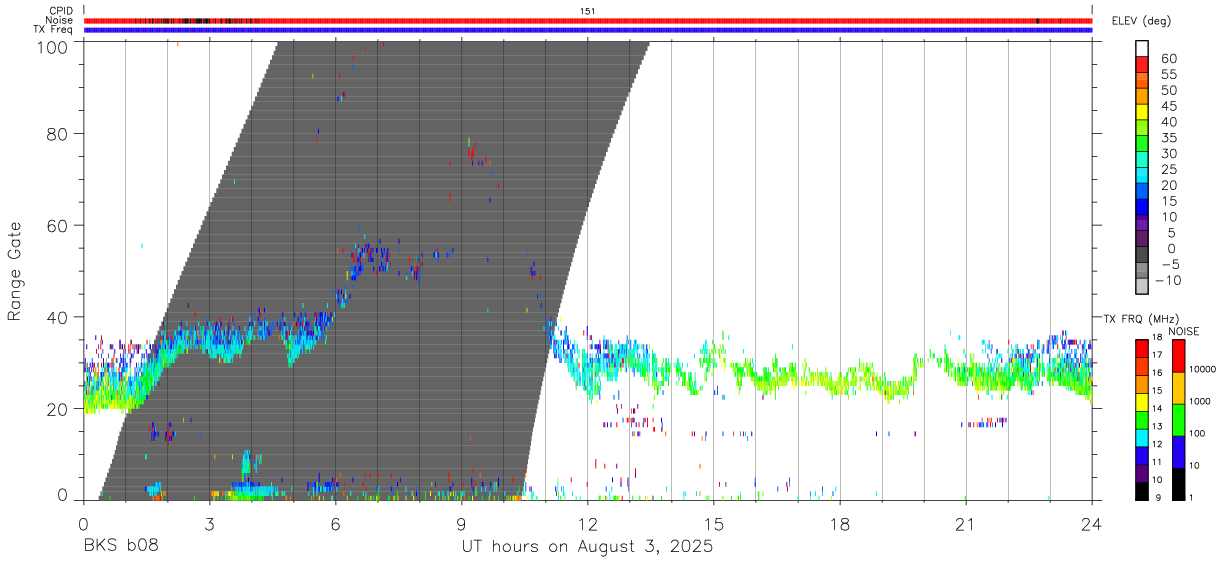Click the NOISE colorbar label 10000
The height and width of the screenshot is (567, 1228).
[1204, 370]
